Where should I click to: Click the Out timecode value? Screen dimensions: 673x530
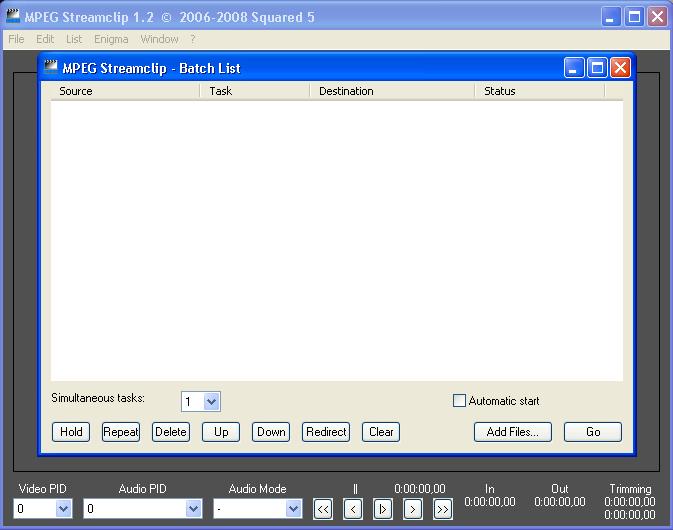(x=560, y=502)
